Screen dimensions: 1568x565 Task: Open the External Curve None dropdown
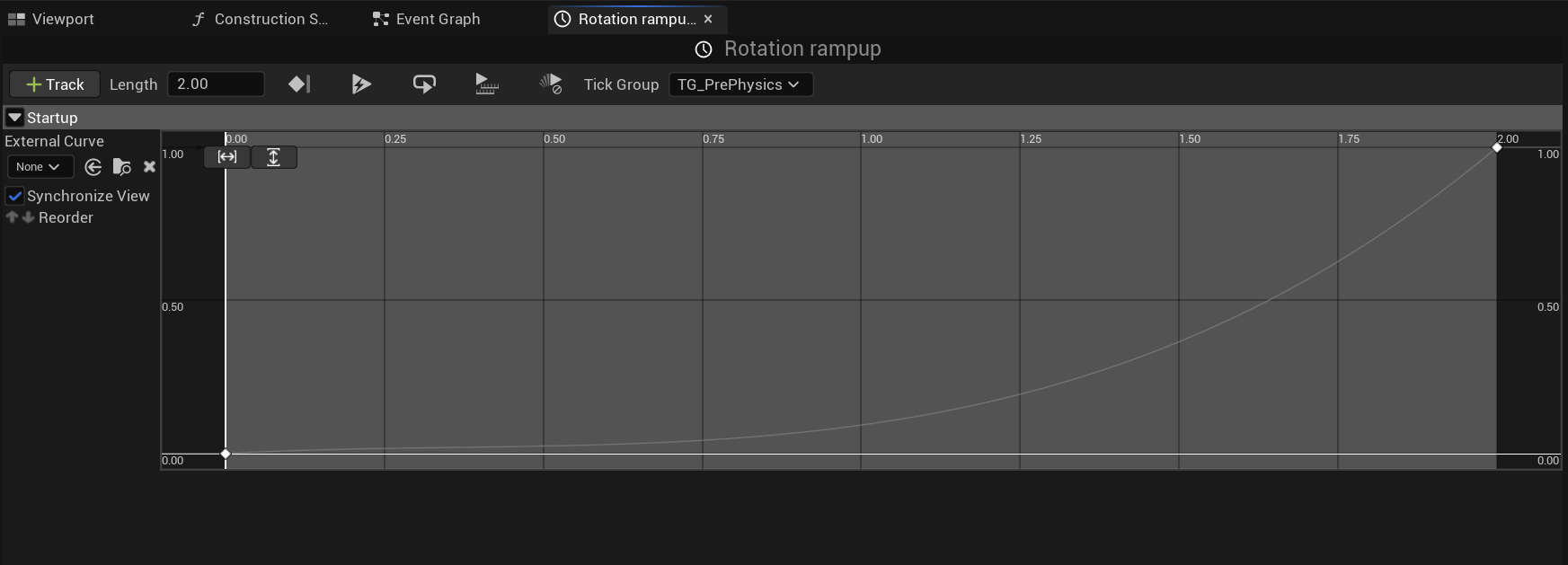37,167
